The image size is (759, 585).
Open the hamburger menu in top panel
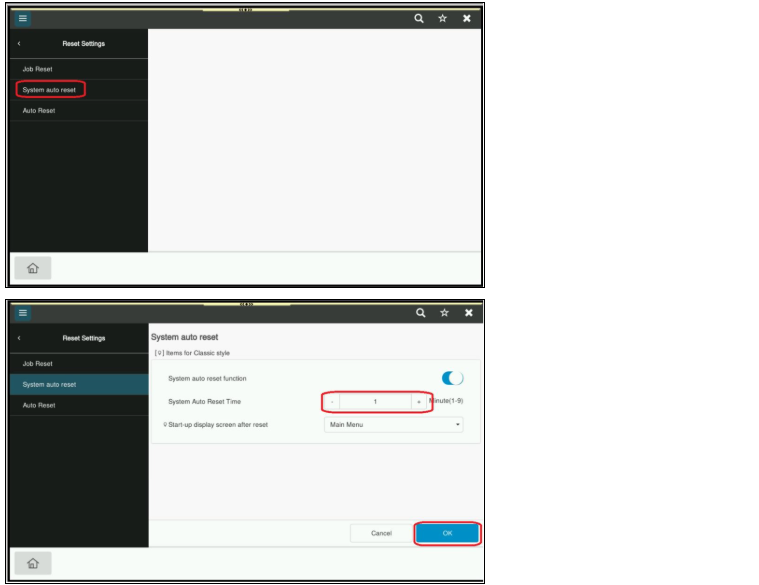click(x=22, y=18)
